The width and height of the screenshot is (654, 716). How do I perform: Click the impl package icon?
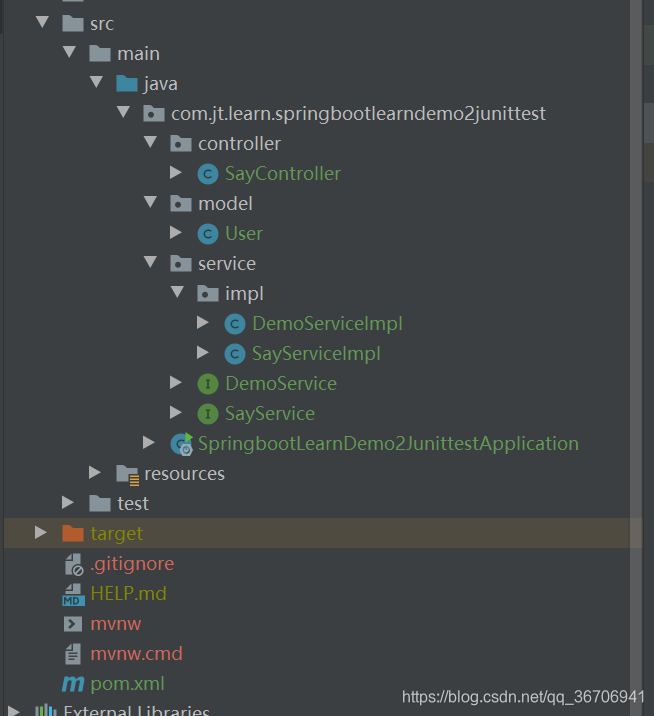tap(208, 294)
